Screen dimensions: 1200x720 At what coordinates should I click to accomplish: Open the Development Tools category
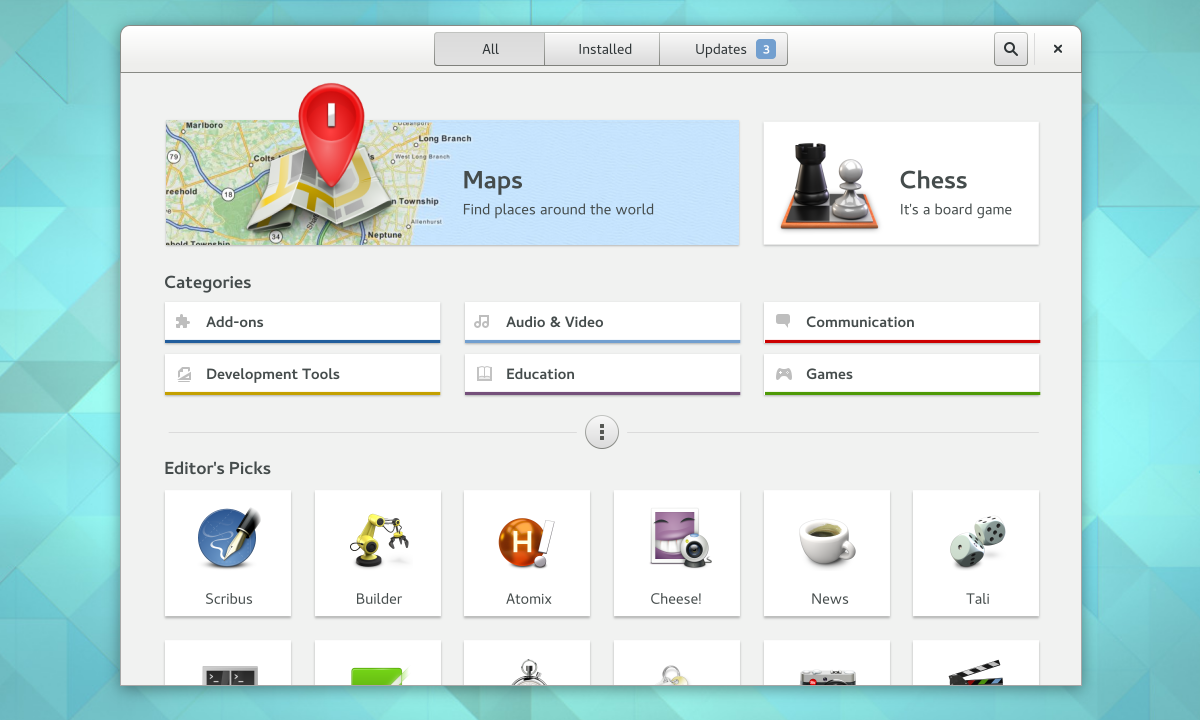302,374
